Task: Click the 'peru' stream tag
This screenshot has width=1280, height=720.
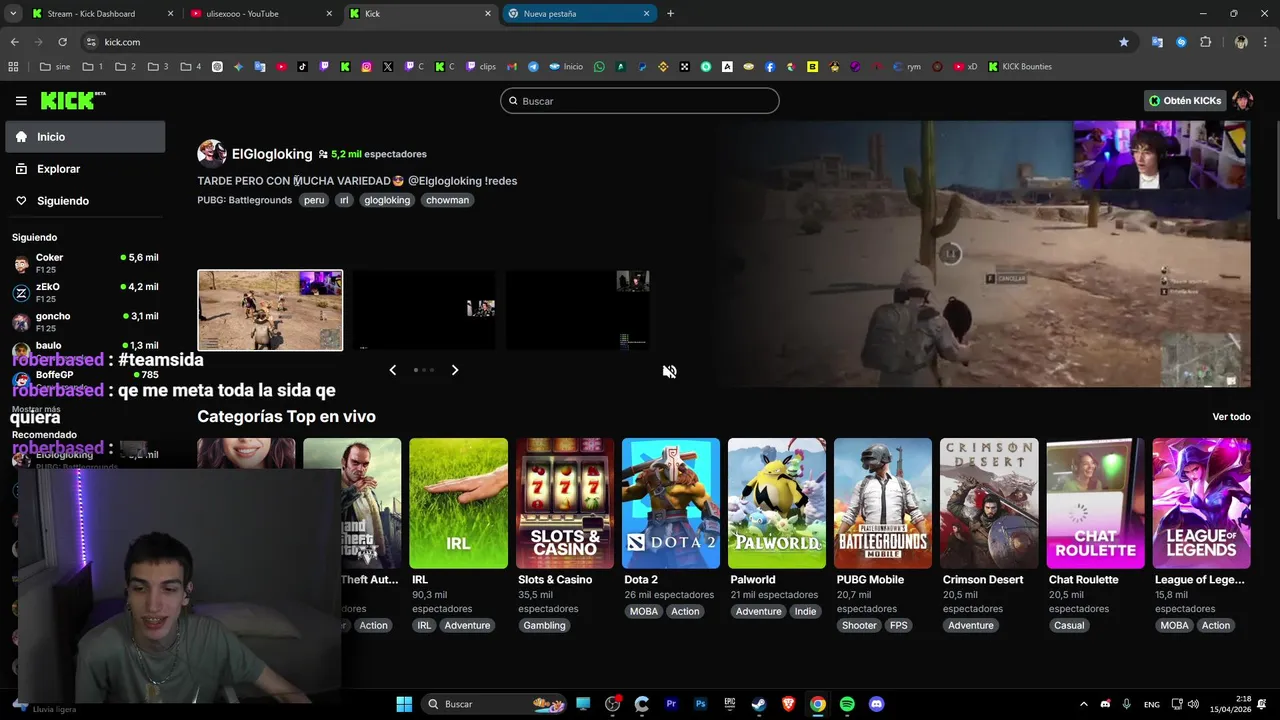Action: pos(314,200)
